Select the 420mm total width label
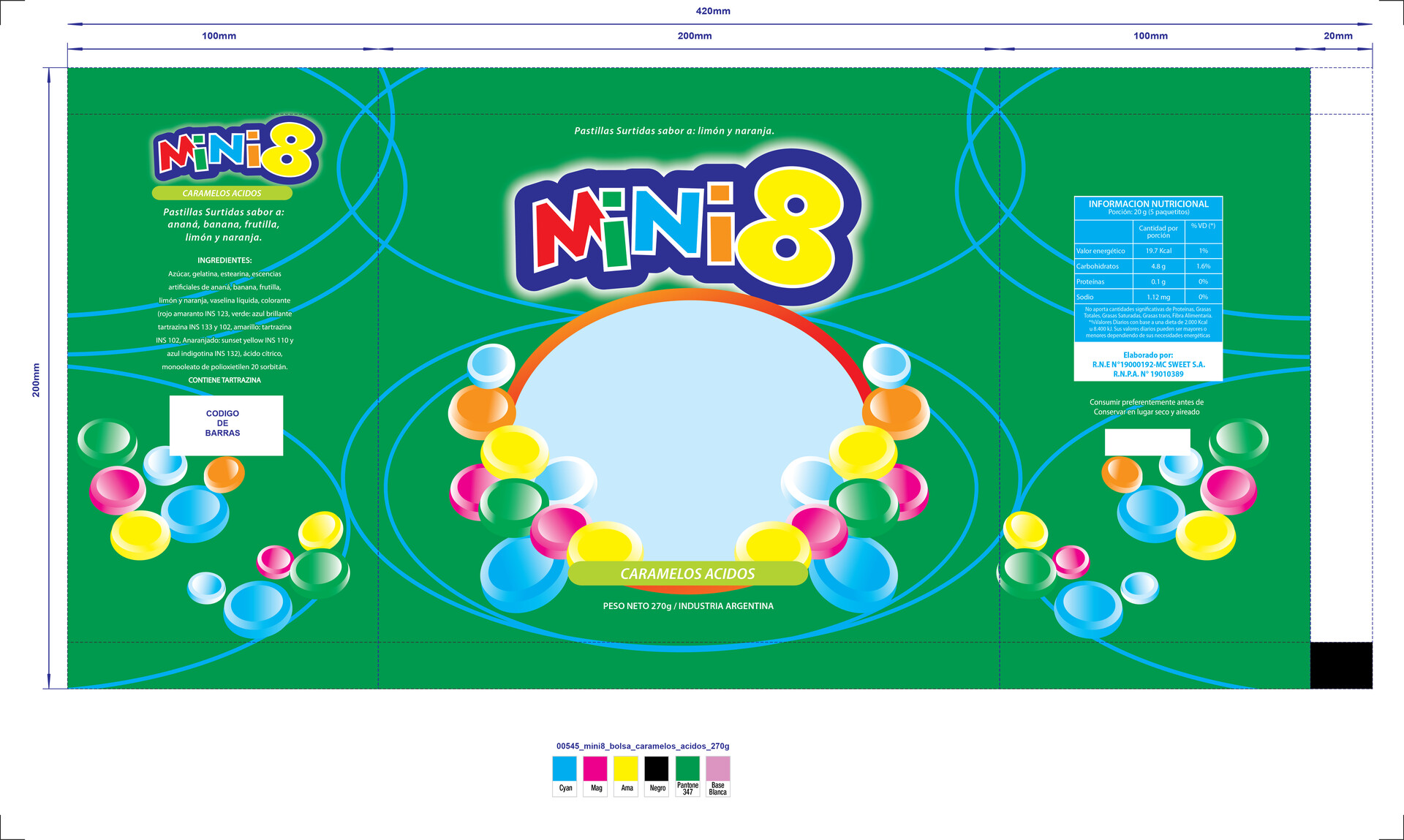This screenshot has height=840, width=1404. click(713, 11)
